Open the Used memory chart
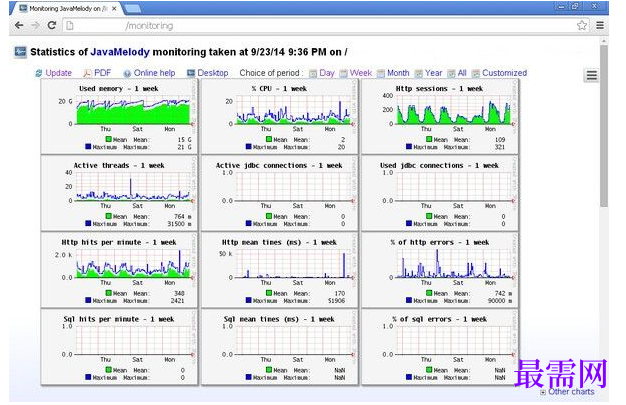Image resolution: width=626 pixels, height=405 pixels. (119, 116)
